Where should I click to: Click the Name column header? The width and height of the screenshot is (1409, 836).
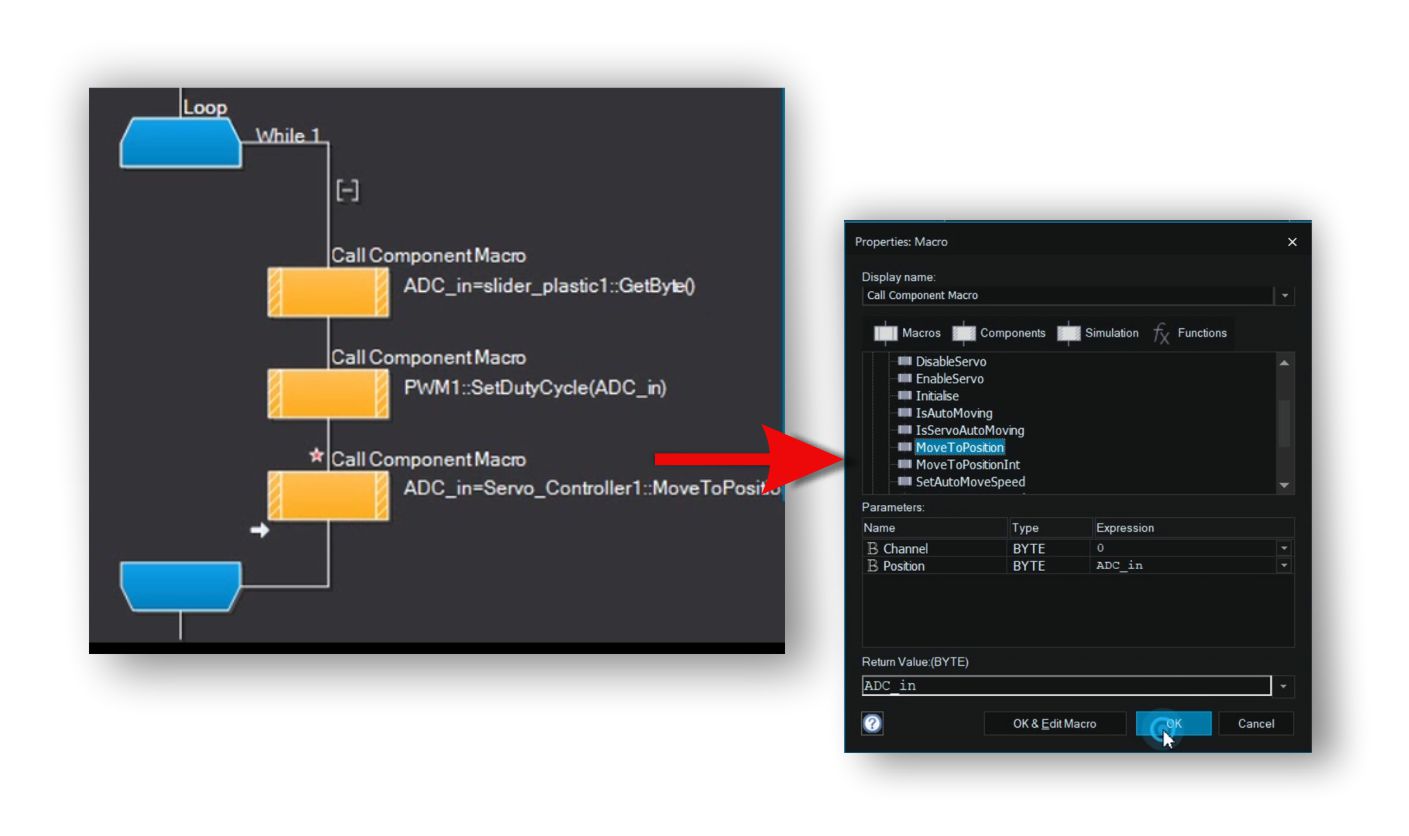coord(935,528)
